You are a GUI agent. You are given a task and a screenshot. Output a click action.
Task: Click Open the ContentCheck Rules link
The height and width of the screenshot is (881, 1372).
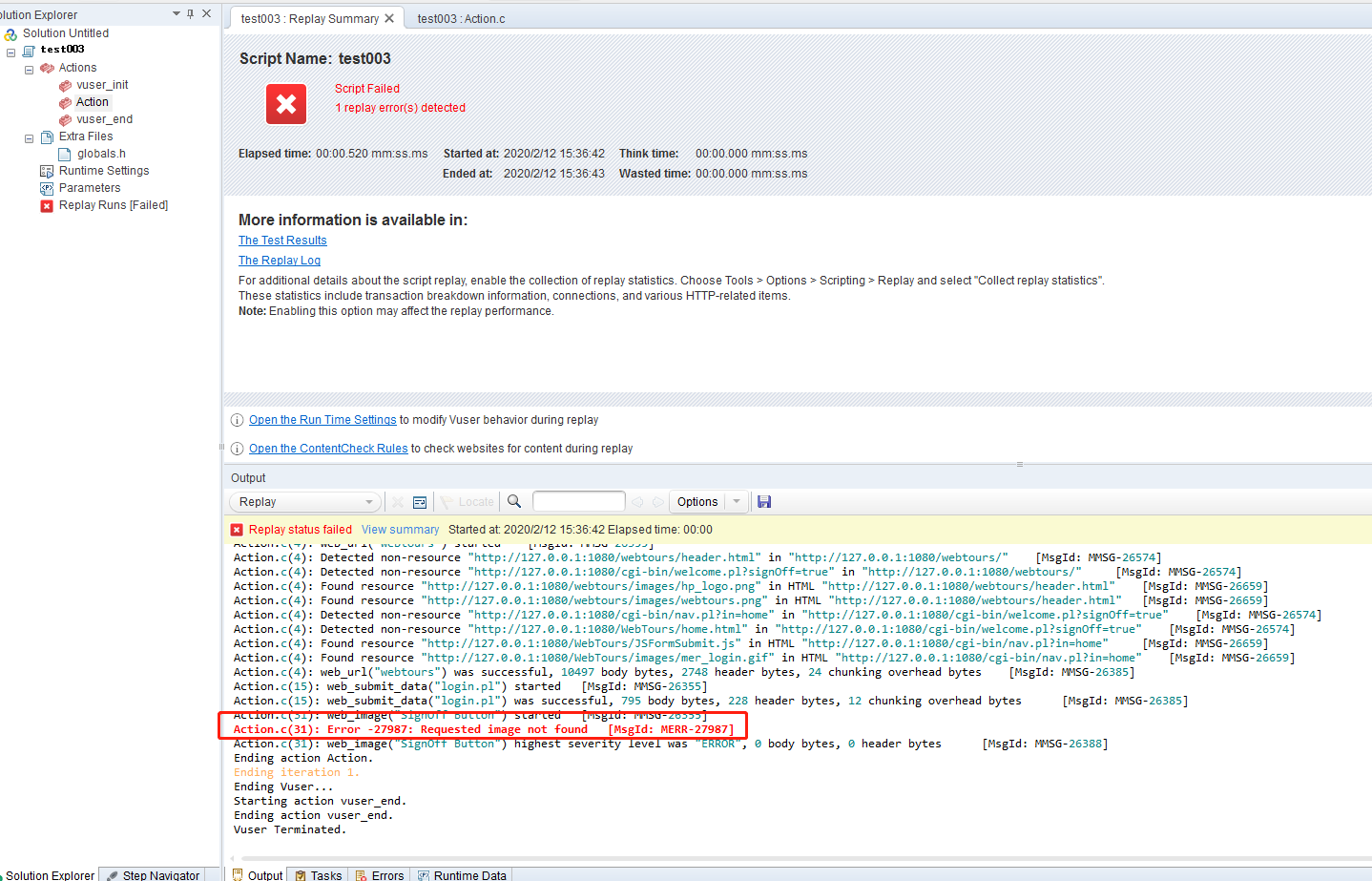pos(328,449)
